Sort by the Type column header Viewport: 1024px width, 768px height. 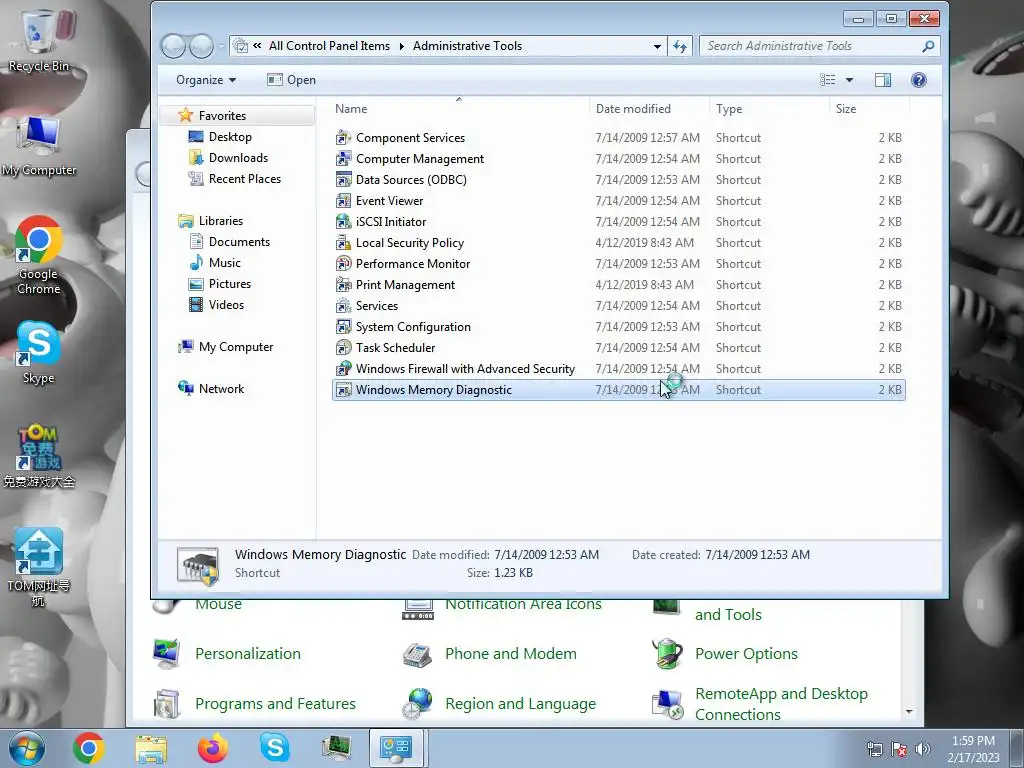769,108
